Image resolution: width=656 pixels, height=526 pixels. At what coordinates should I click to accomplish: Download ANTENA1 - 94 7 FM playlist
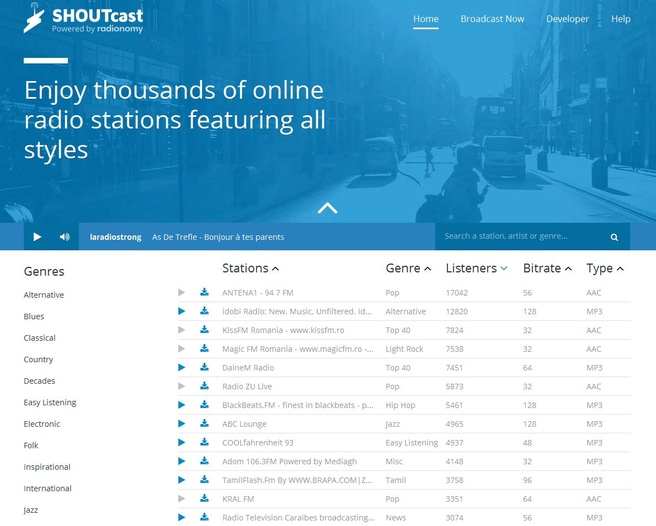(204, 292)
